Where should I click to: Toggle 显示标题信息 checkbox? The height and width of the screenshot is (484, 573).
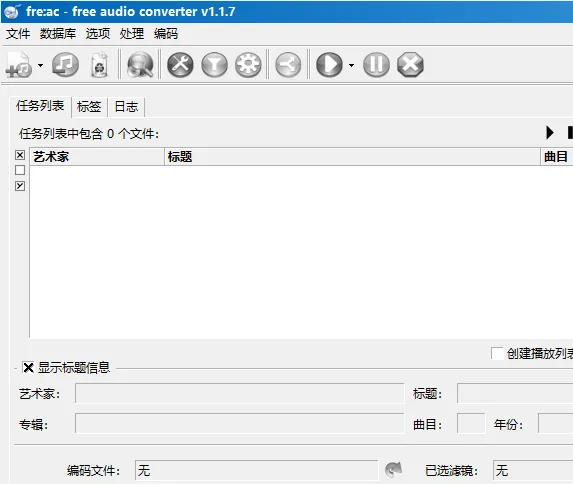(x=28, y=367)
